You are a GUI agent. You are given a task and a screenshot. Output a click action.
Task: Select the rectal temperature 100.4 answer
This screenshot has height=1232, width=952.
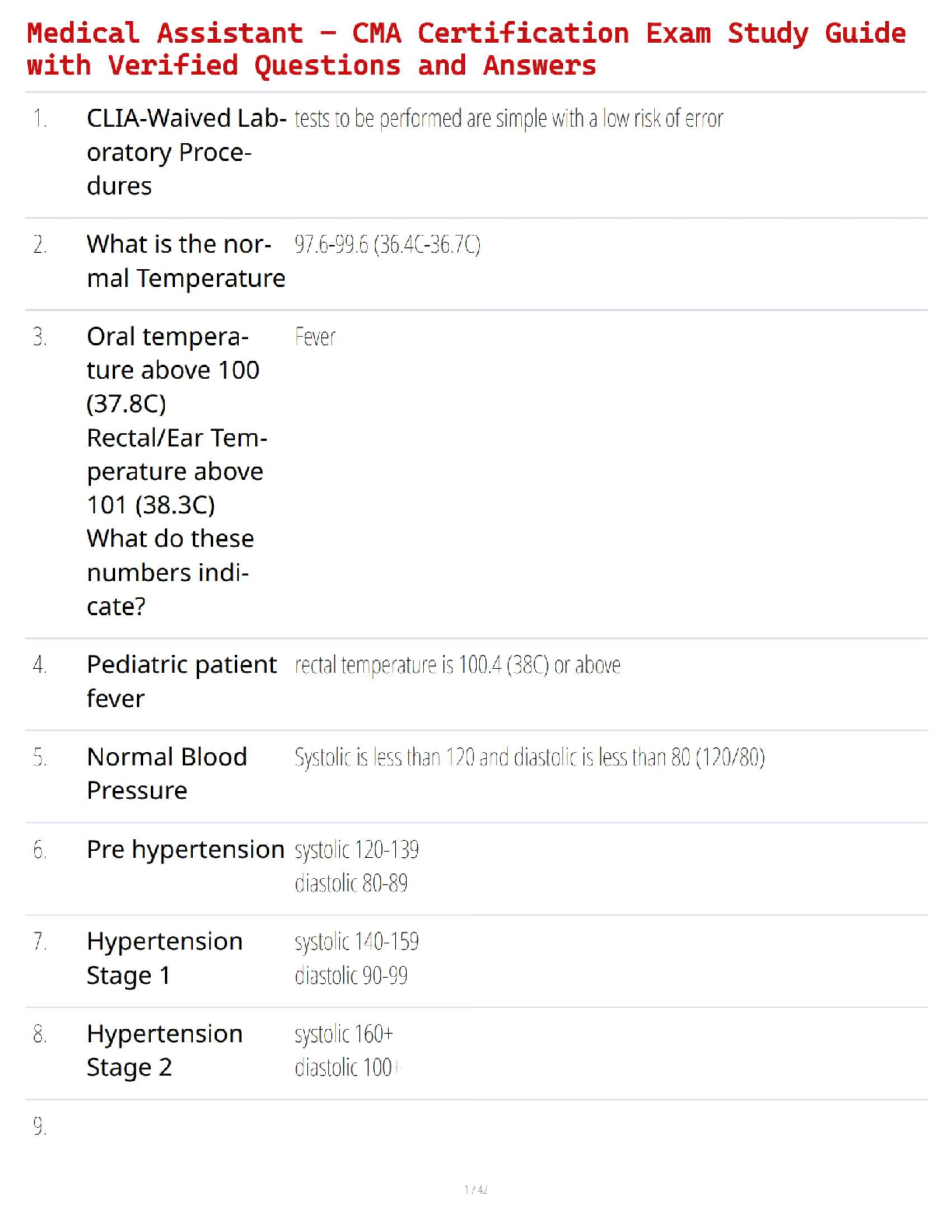(457, 666)
